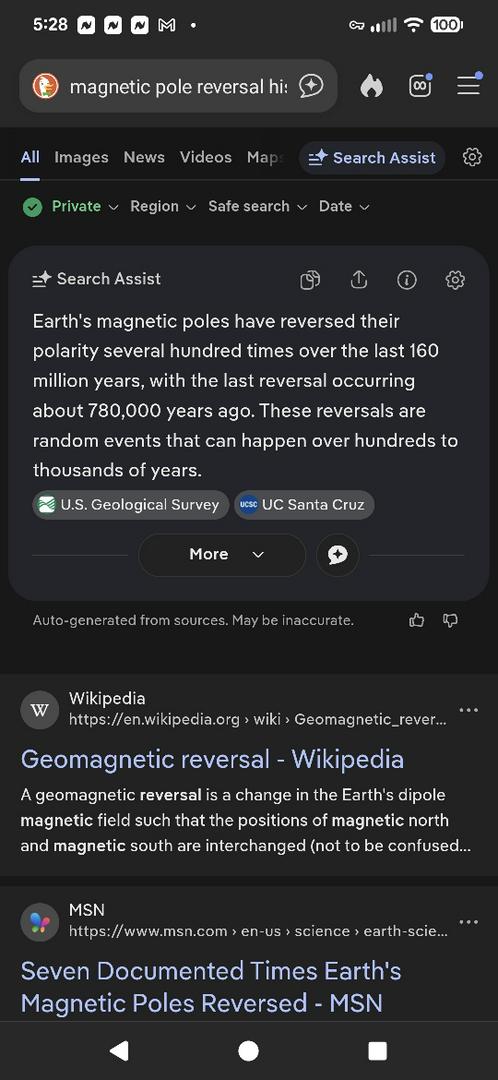Open the browser hamburger menu
The width and height of the screenshot is (498, 1080).
coord(469,85)
